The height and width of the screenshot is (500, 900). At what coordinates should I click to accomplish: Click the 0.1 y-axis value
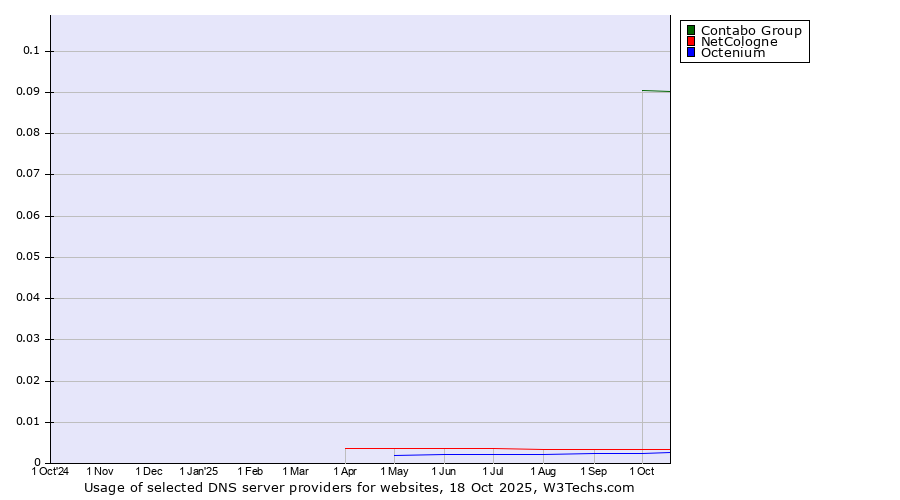(x=31, y=51)
